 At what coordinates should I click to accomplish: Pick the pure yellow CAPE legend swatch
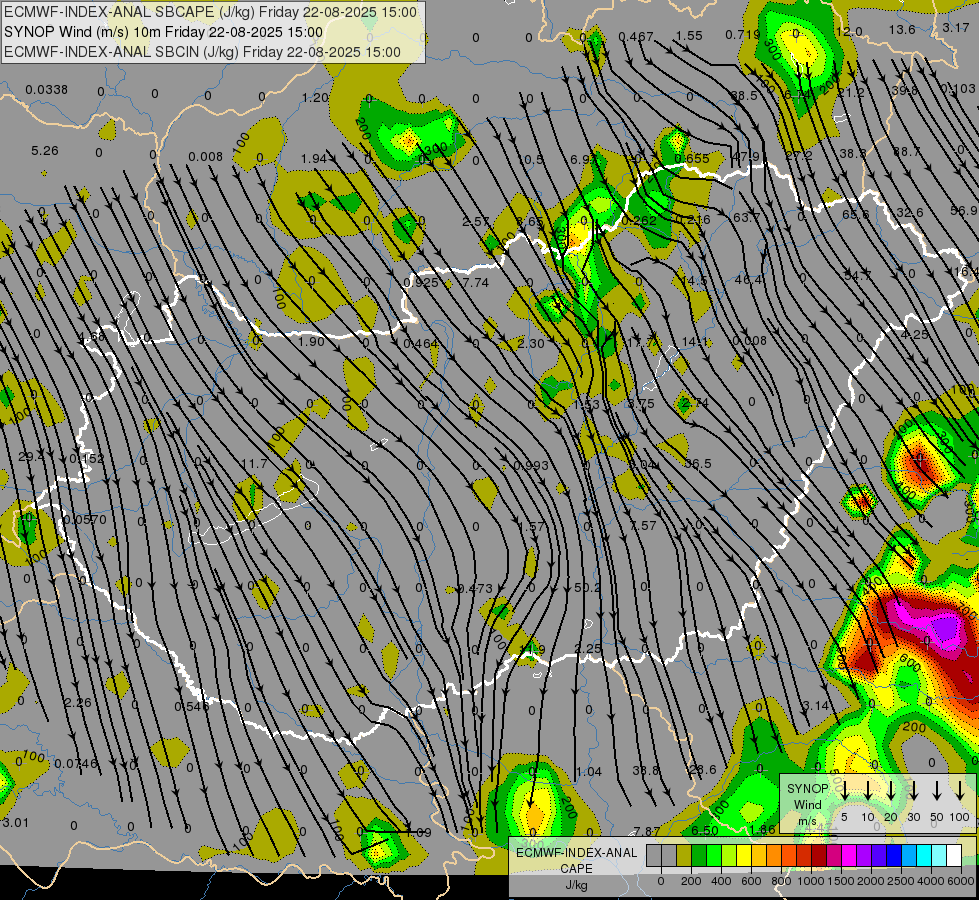coord(744,855)
